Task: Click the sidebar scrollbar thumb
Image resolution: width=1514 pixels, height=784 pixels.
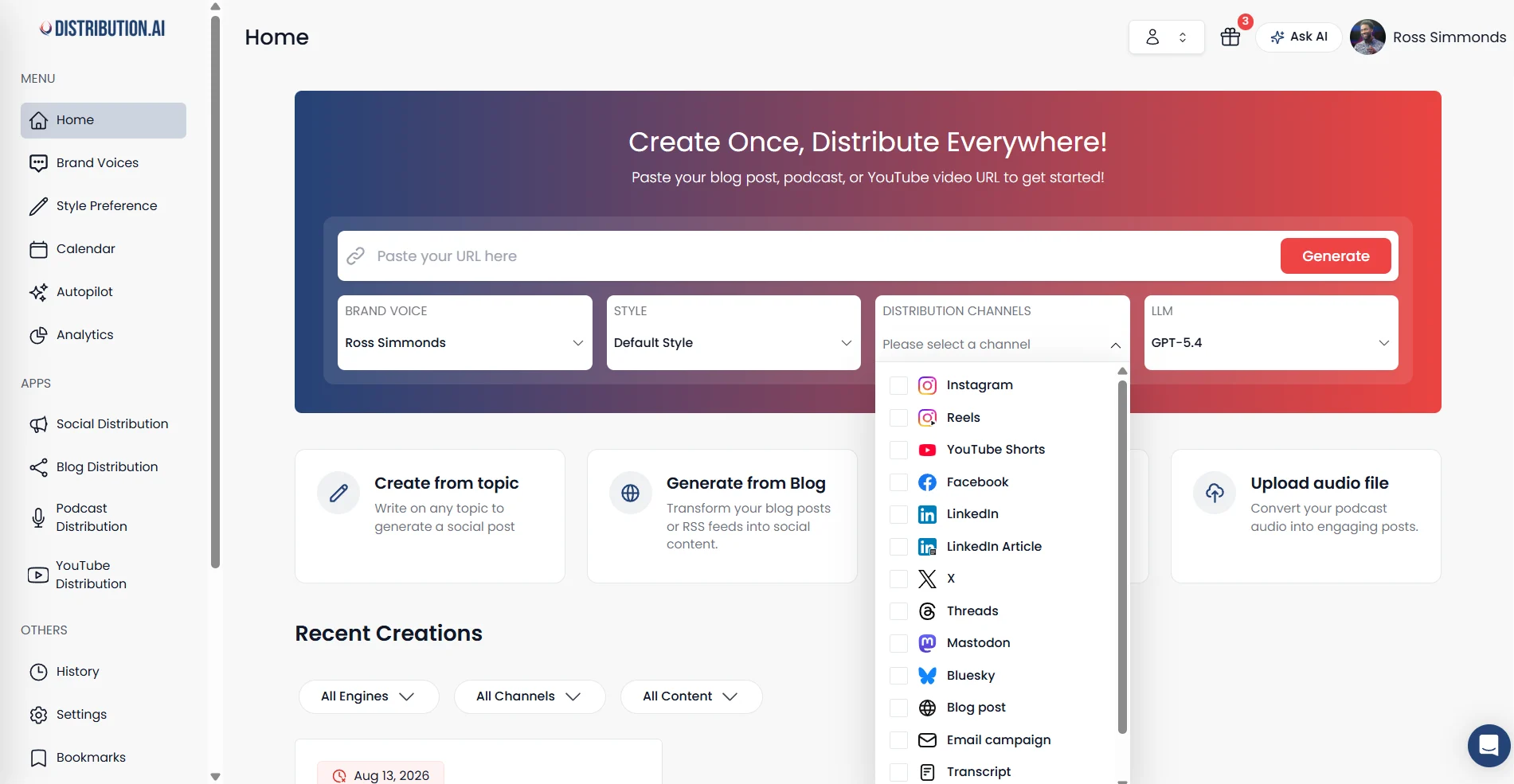Action: pos(215,292)
